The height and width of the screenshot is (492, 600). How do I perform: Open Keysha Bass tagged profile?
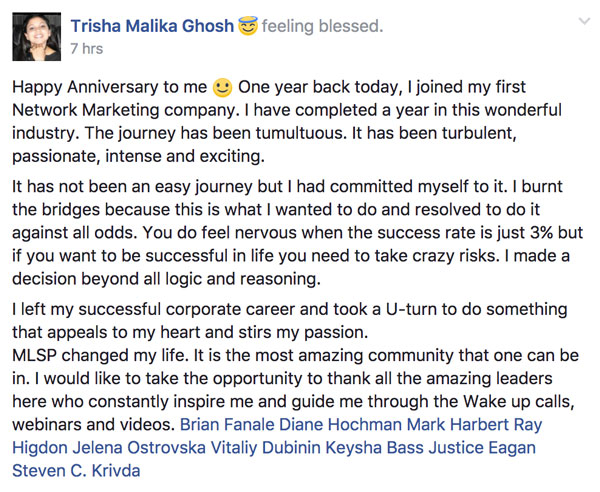(375, 448)
